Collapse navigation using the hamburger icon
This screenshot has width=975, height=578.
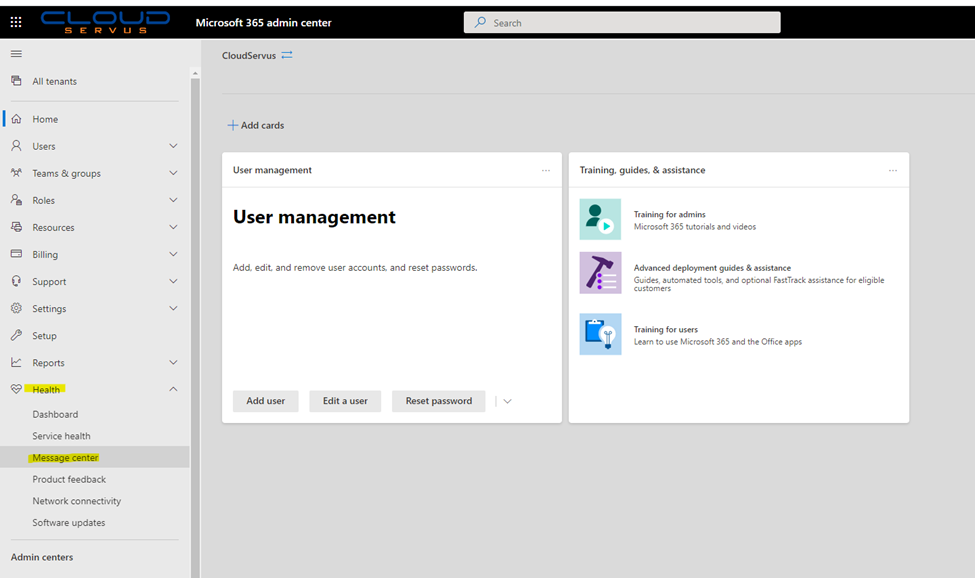[x=16, y=54]
